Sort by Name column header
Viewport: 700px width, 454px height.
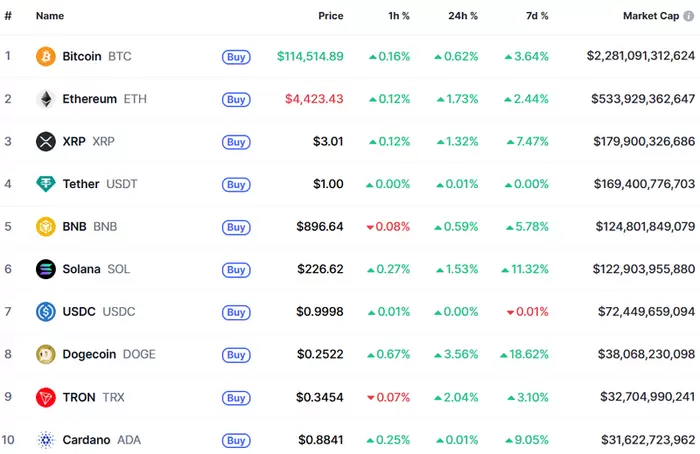click(x=50, y=16)
